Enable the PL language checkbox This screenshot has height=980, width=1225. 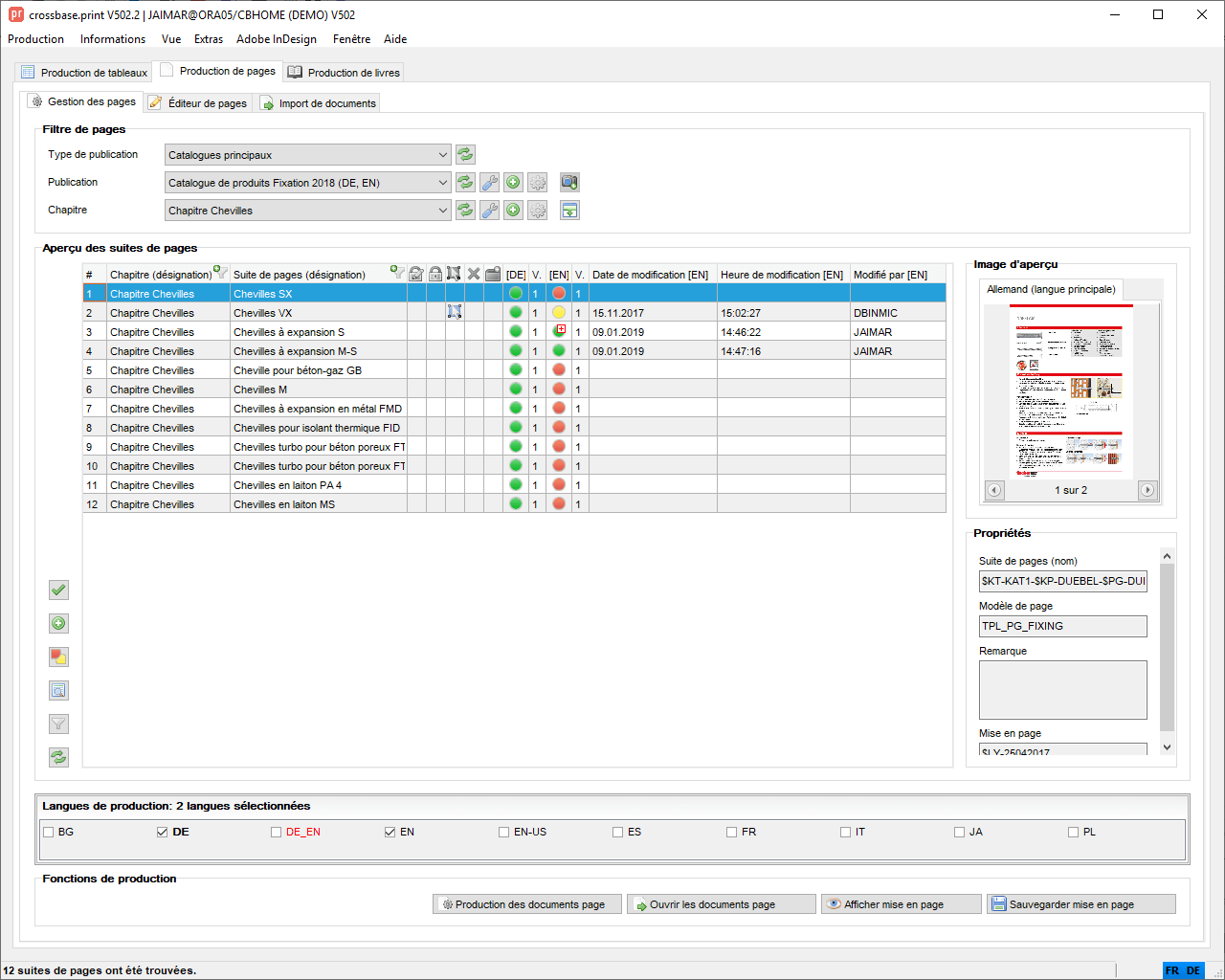pyautogui.click(x=1074, y=832)
